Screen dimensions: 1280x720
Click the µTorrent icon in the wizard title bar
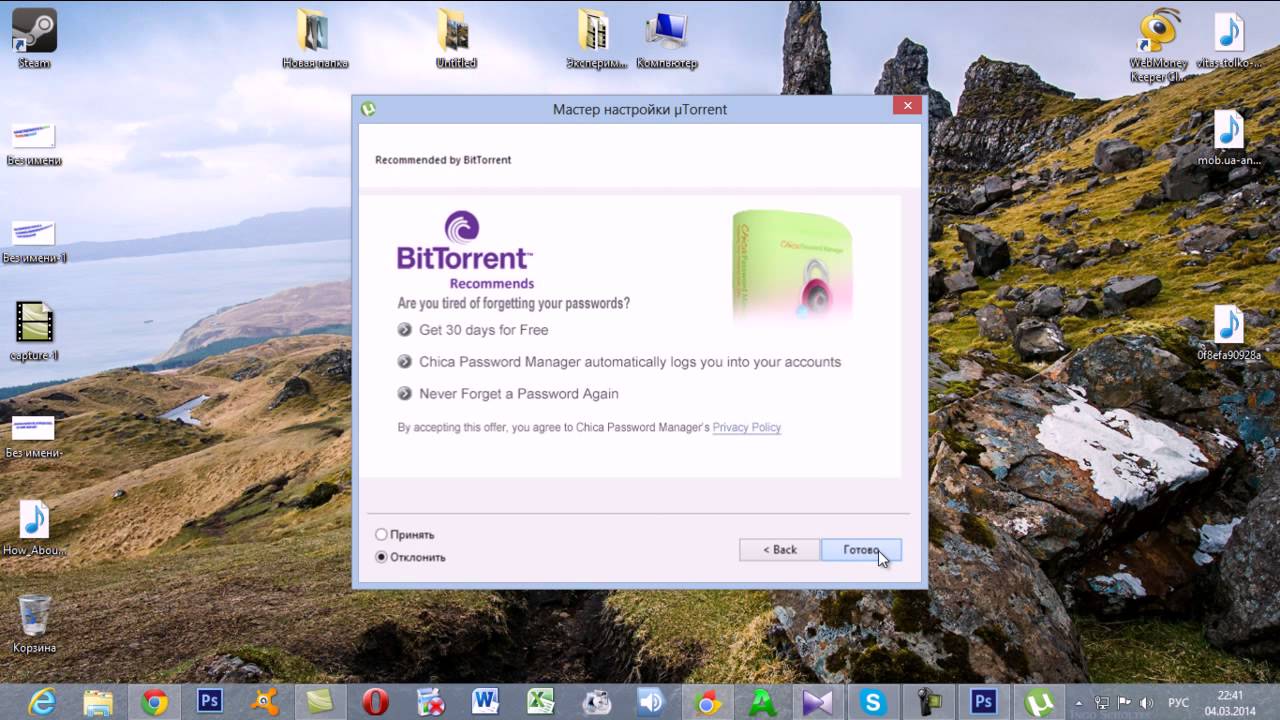[368, 109]
